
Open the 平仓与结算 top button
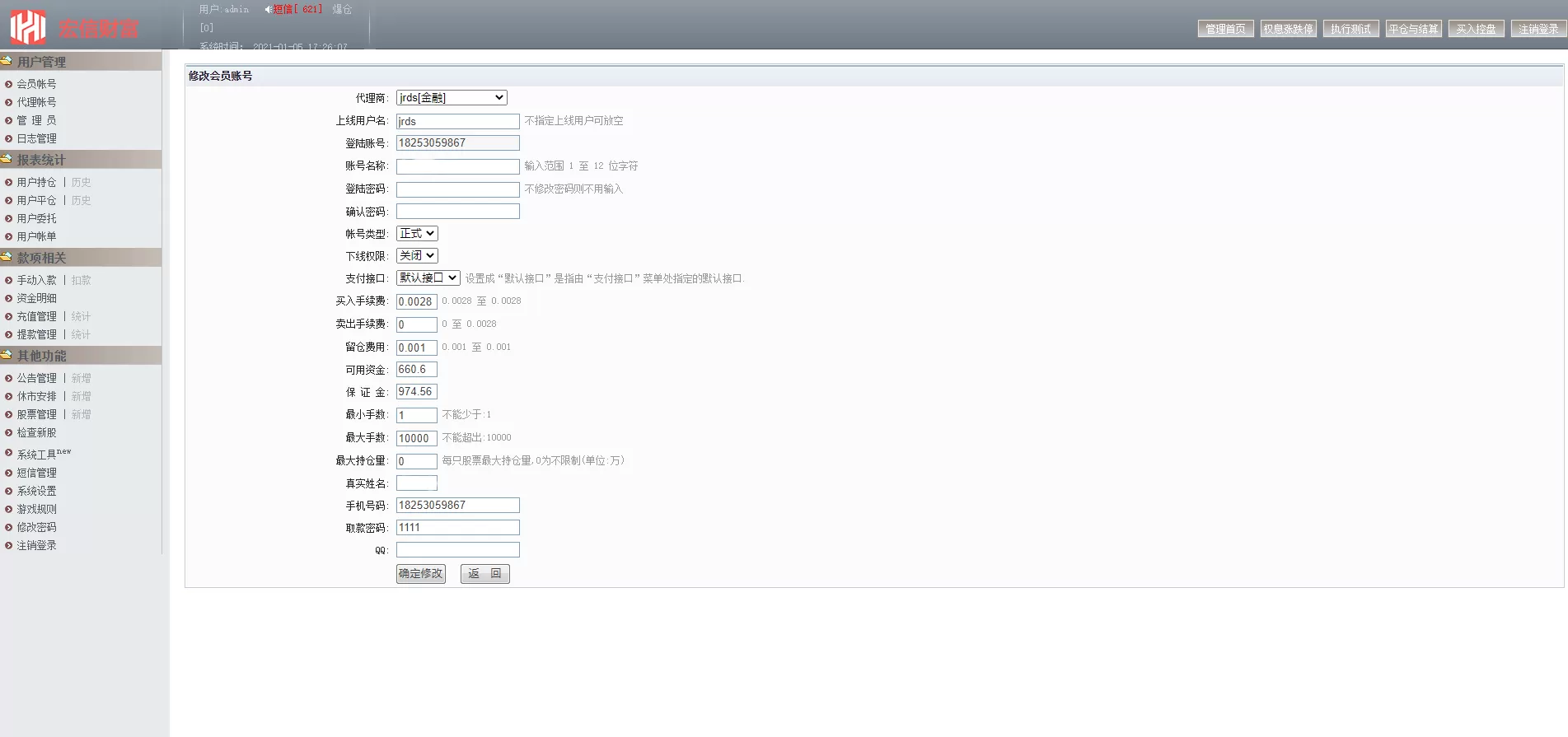tap(1413, 29)
